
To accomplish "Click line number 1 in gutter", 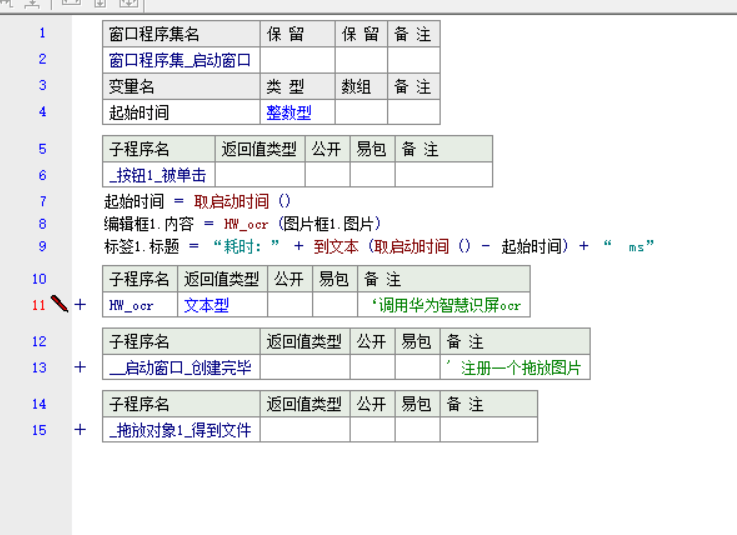I will (42, 33).
